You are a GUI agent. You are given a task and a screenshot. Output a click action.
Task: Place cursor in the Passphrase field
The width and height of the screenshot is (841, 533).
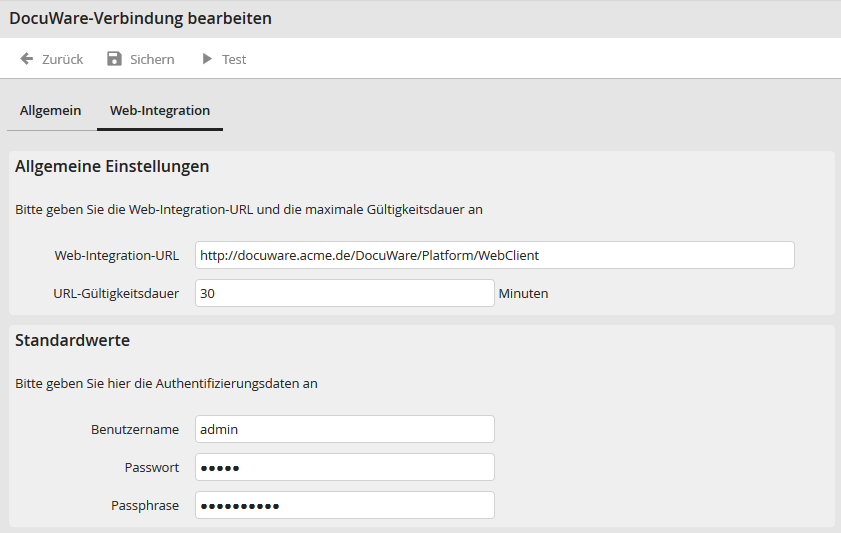point(344,505)
